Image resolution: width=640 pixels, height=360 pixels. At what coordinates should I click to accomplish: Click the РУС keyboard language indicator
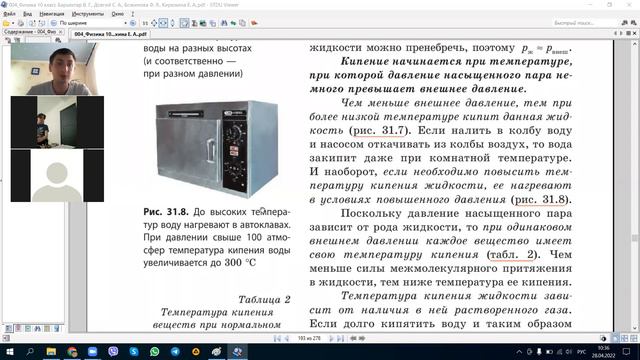point(581,351)
